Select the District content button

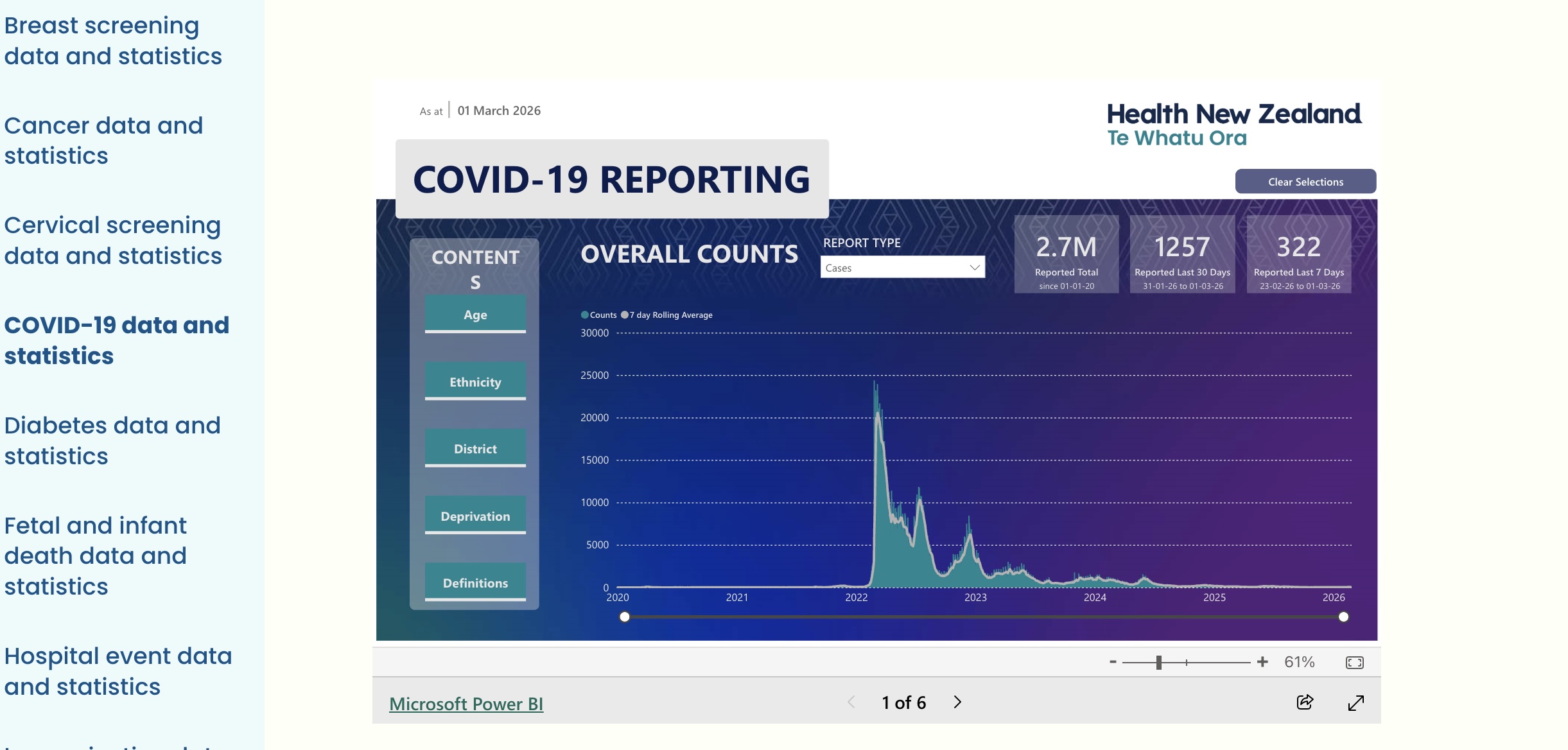[x=475, y=448]
